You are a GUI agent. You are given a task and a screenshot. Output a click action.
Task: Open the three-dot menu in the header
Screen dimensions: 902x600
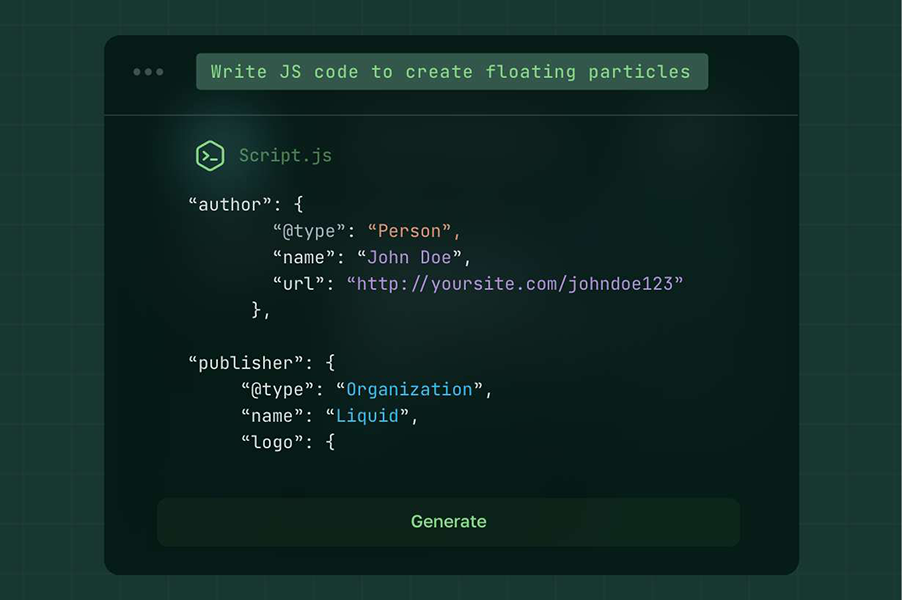148,72
